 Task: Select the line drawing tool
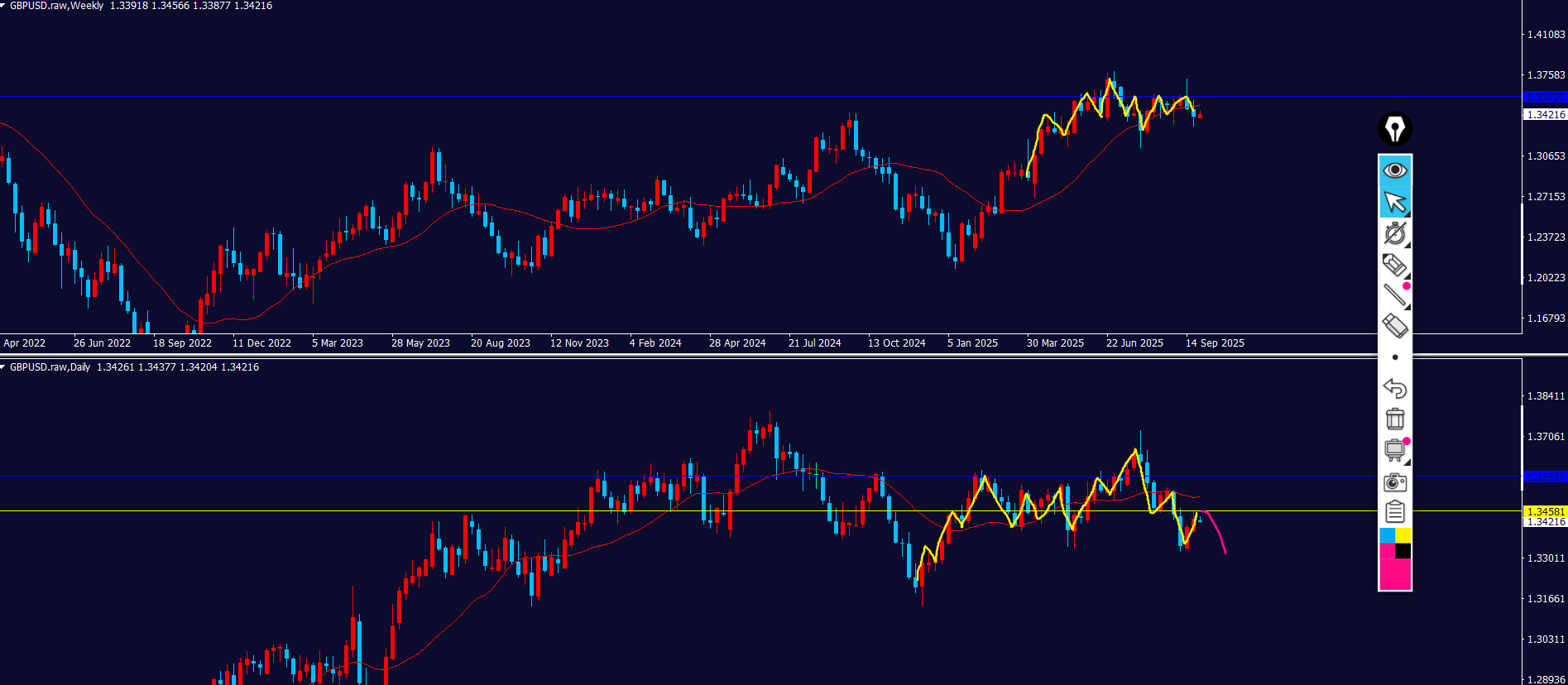coord(1394,295)
